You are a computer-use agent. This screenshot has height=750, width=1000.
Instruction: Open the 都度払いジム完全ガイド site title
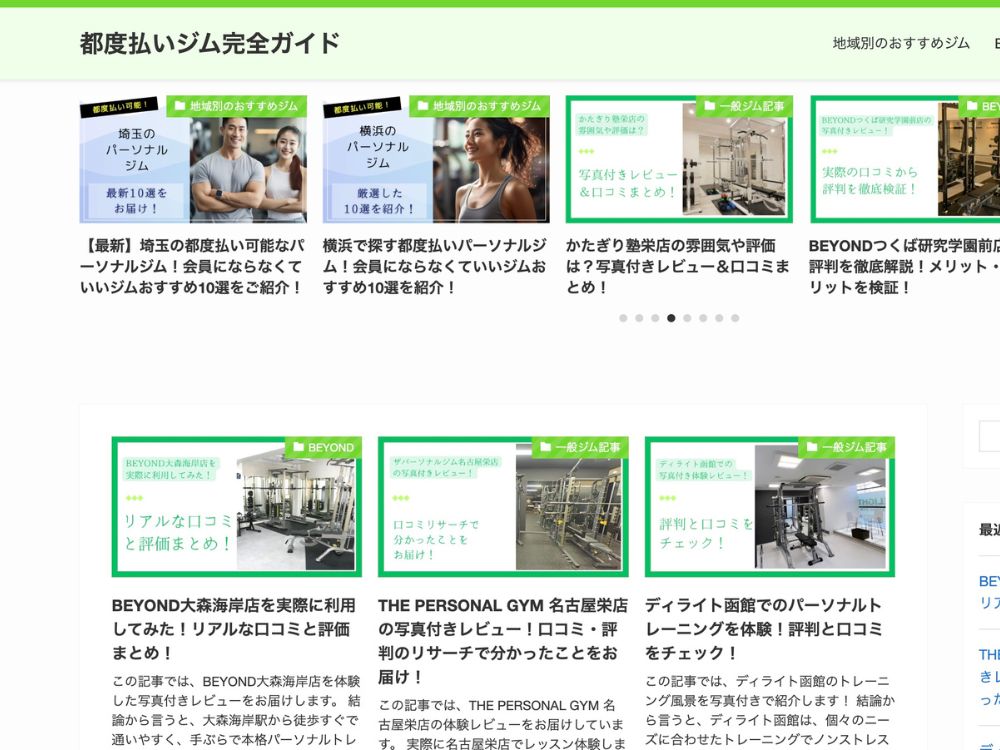coord(210,43)
